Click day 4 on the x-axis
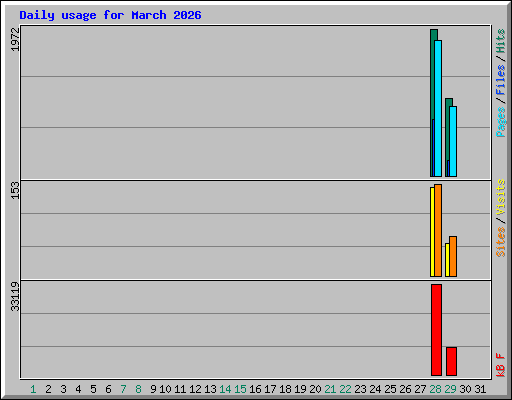Image resolution: width=512 pixels, height=400 pixels. click(78, 389)
